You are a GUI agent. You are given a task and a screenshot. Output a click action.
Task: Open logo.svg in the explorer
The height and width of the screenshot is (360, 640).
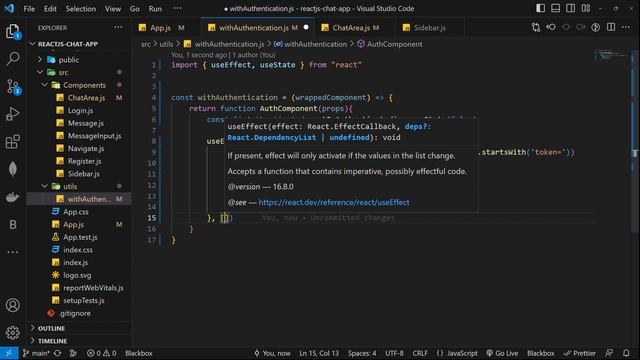point(77,275)
